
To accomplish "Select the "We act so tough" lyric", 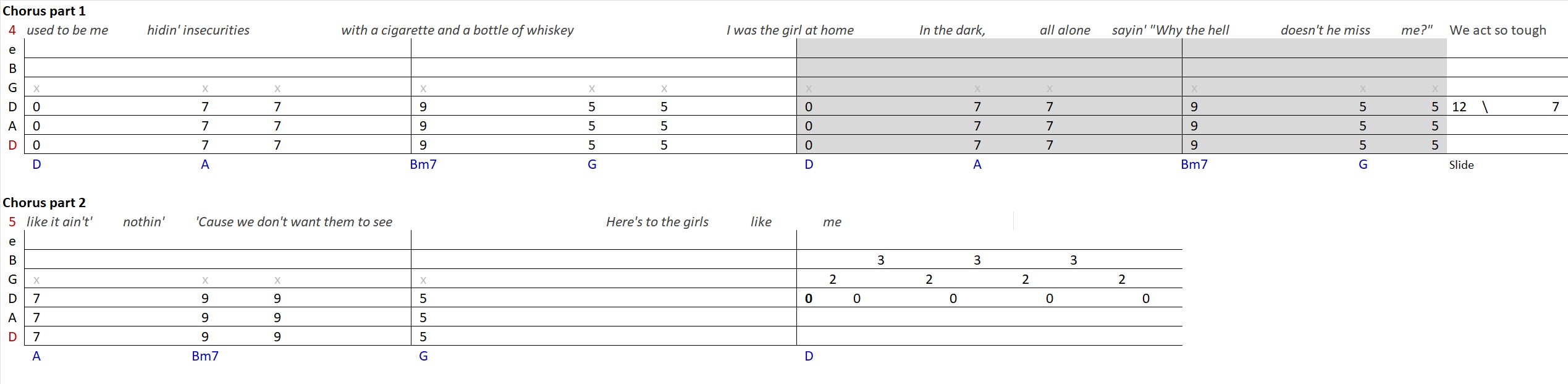I will coord(1498,30).
